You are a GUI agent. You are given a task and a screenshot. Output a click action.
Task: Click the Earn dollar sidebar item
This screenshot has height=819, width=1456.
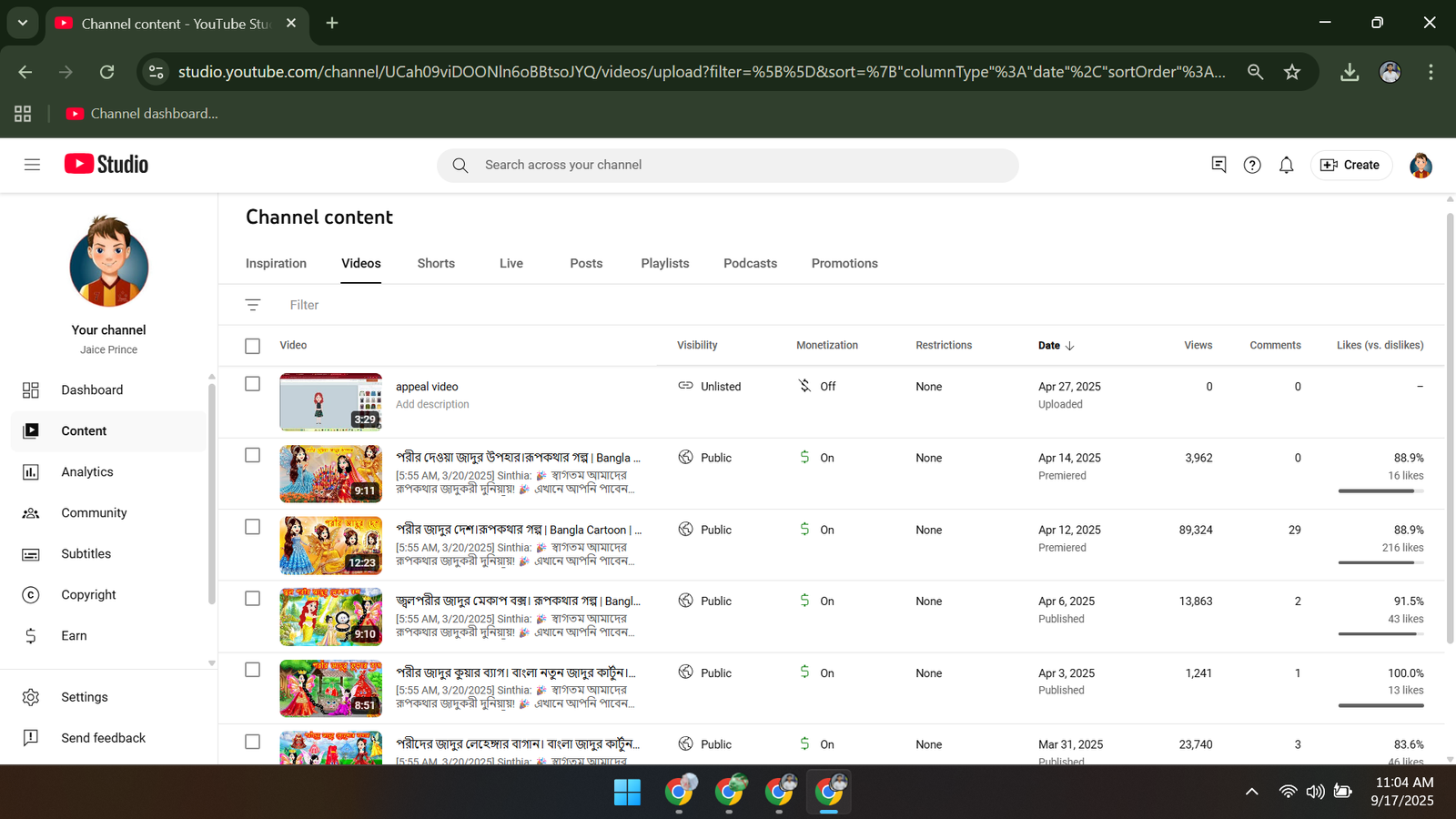tap(74, 635)
